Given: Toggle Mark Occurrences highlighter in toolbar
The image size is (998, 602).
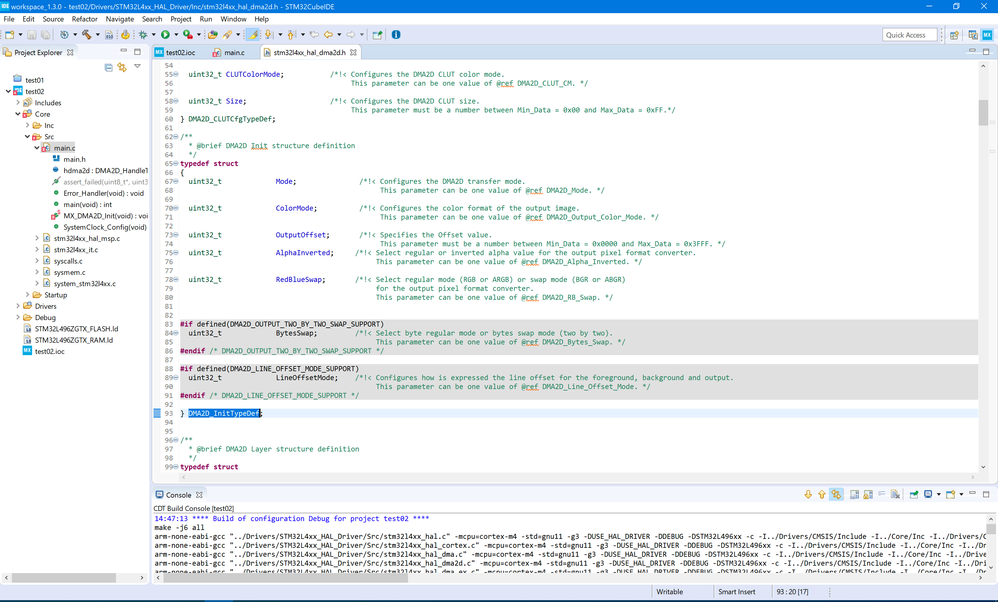Looking at the screenshot, I should click(253, 35).
